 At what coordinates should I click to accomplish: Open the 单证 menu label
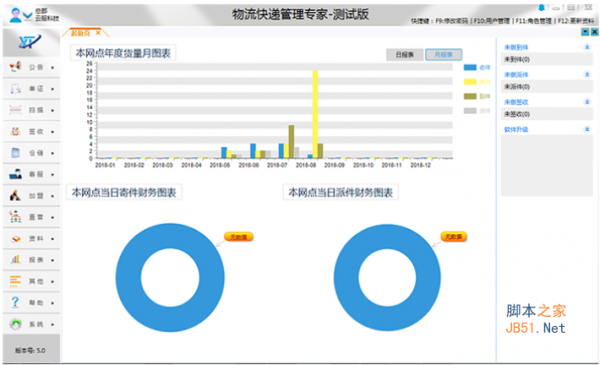(36, 89)
